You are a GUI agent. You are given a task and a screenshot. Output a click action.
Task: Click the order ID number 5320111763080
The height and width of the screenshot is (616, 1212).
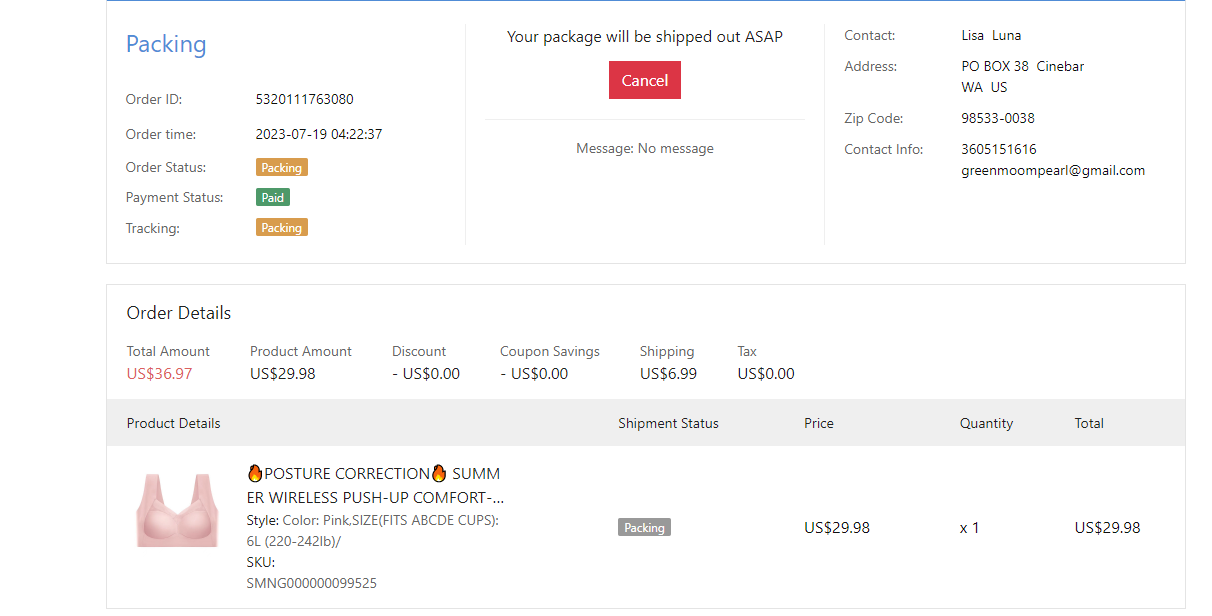tap(304, 100)
